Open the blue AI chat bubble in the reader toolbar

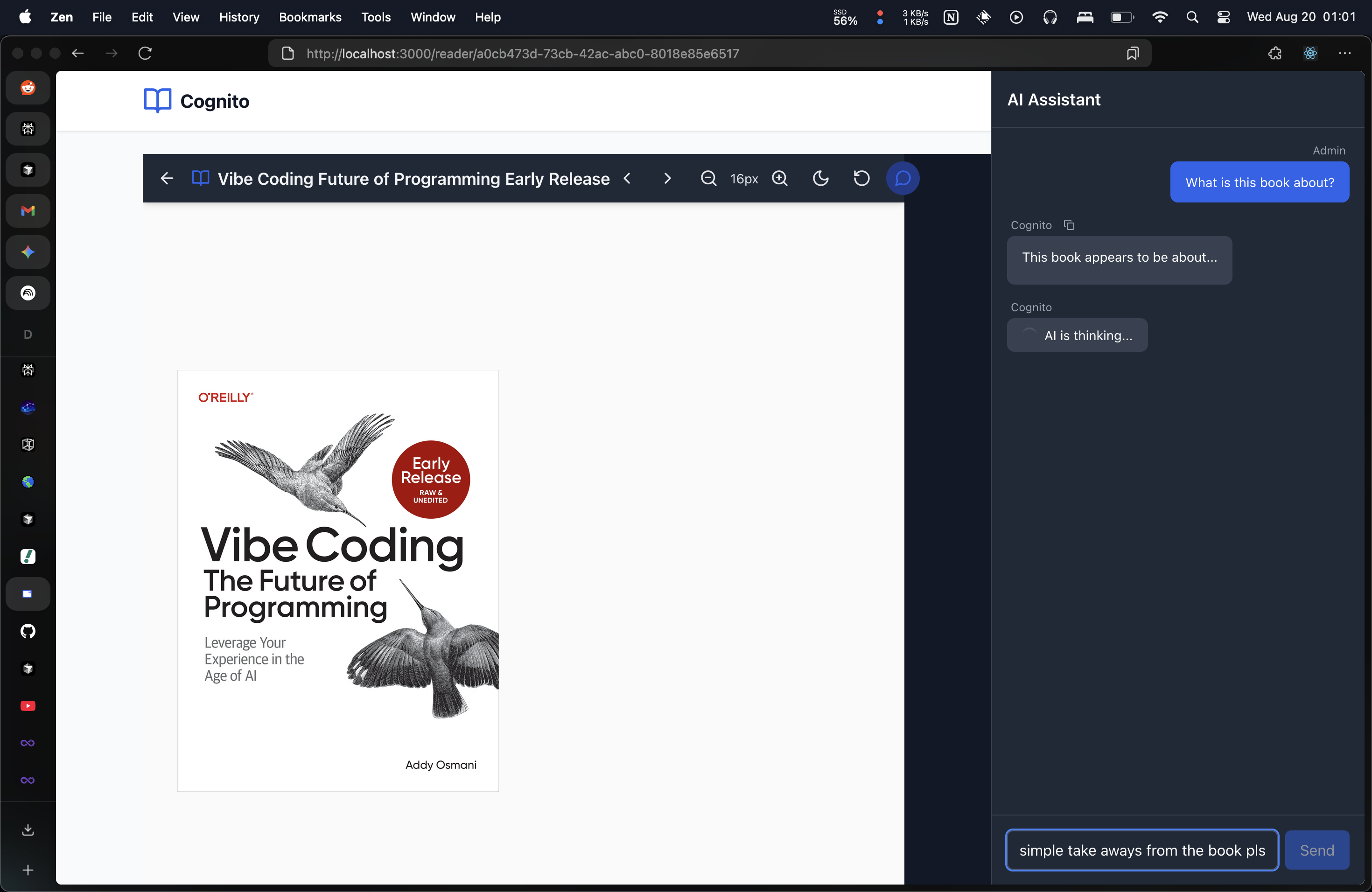pos(903,179)
